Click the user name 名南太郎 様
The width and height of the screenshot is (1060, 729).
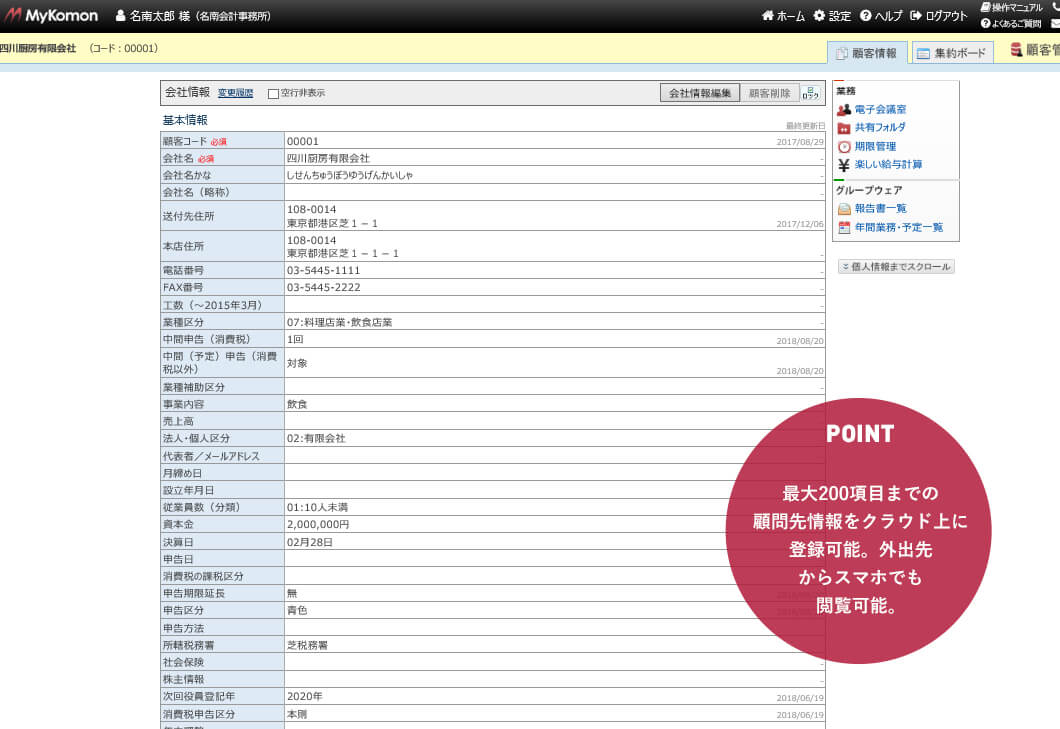point(160,16)
